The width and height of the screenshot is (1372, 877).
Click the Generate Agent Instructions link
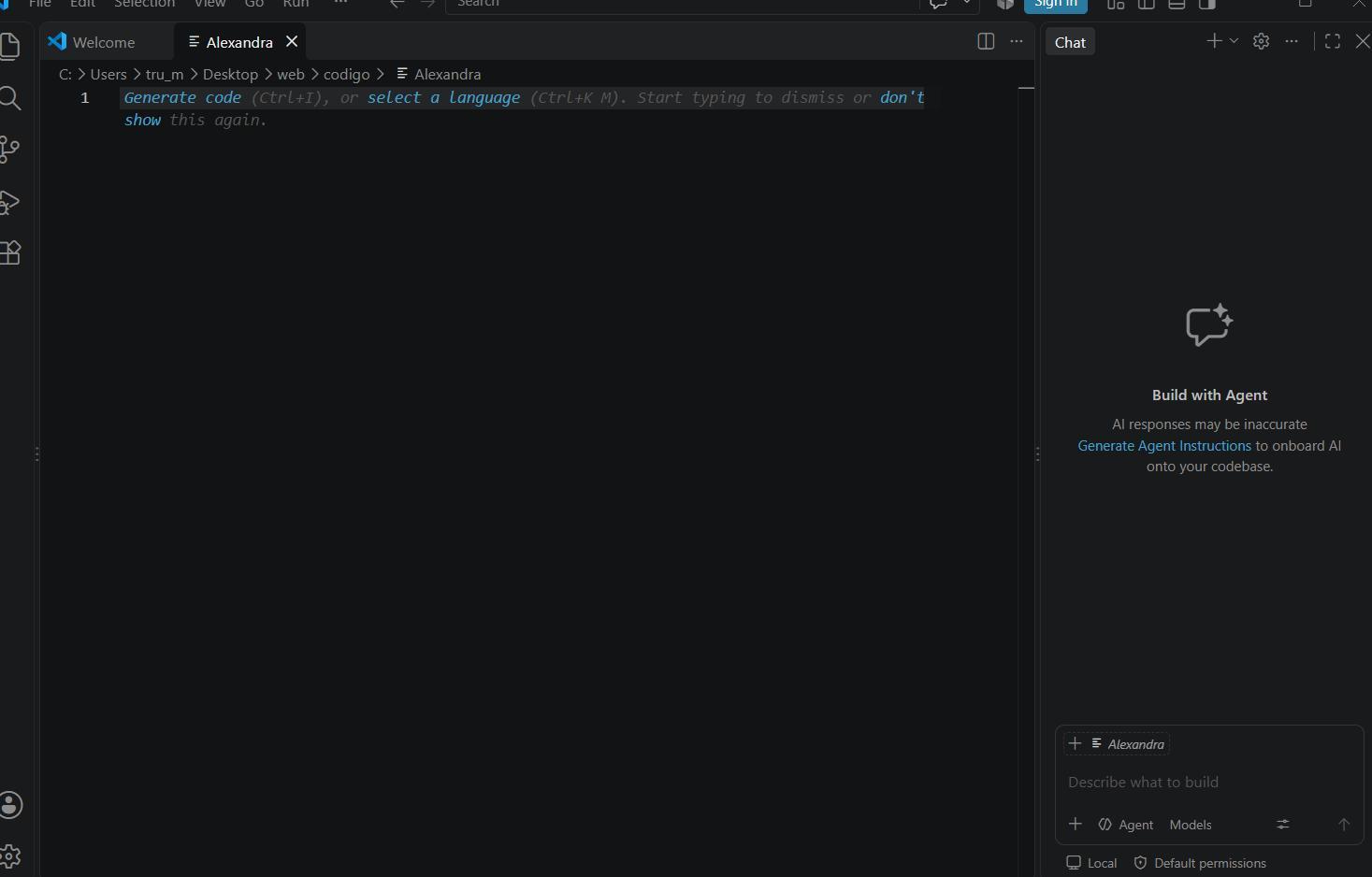click(x=1164, y=446)
